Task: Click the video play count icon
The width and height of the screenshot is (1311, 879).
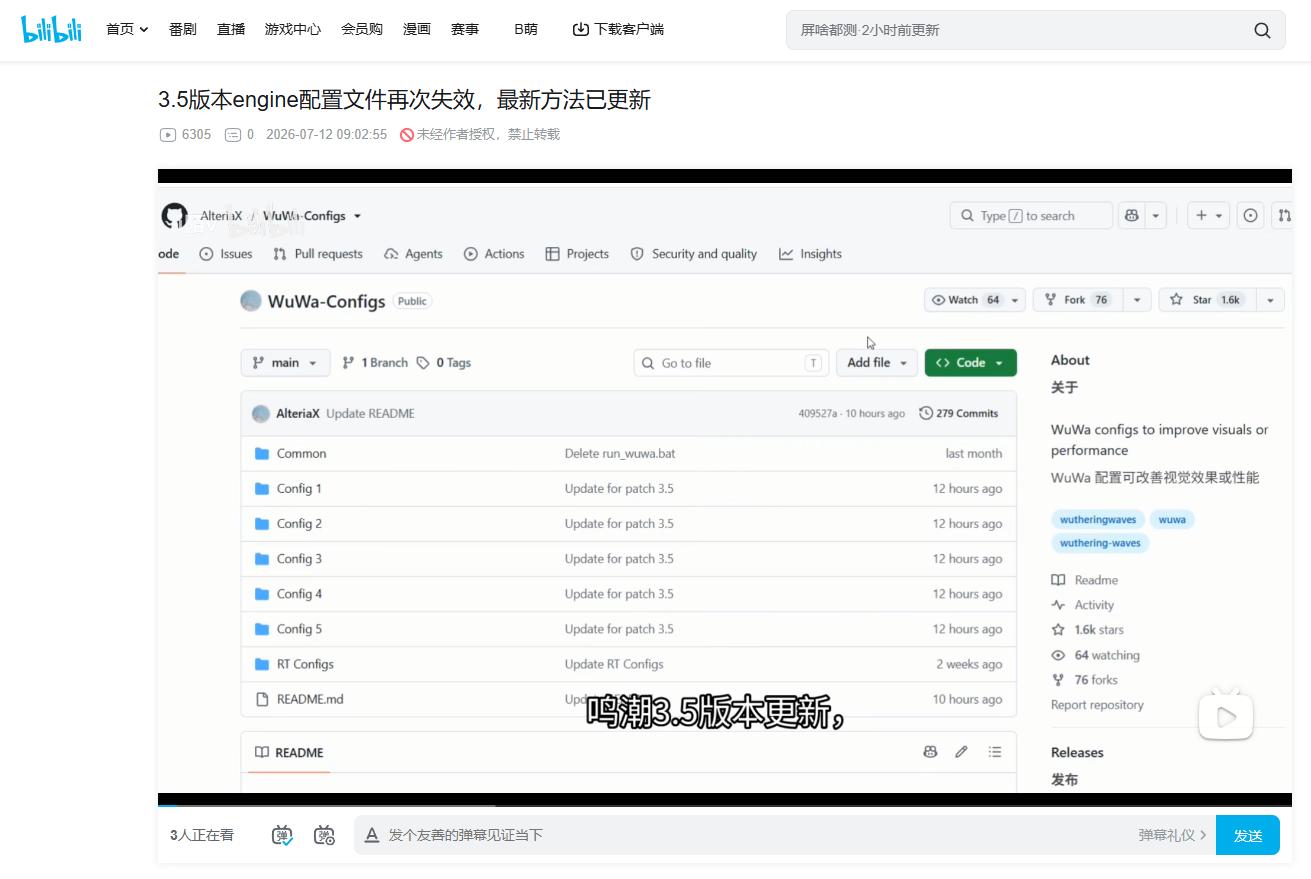Action: pos(168,134)
